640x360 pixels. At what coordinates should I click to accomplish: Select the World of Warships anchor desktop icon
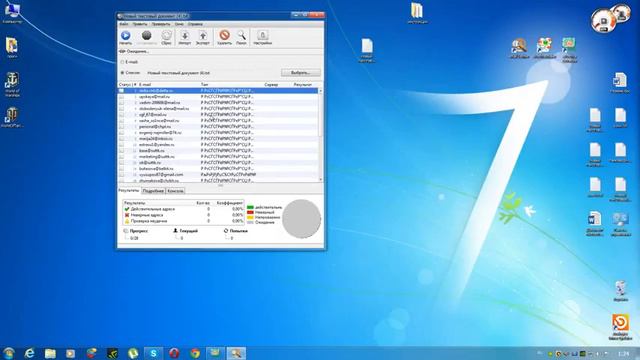(12, 84)
